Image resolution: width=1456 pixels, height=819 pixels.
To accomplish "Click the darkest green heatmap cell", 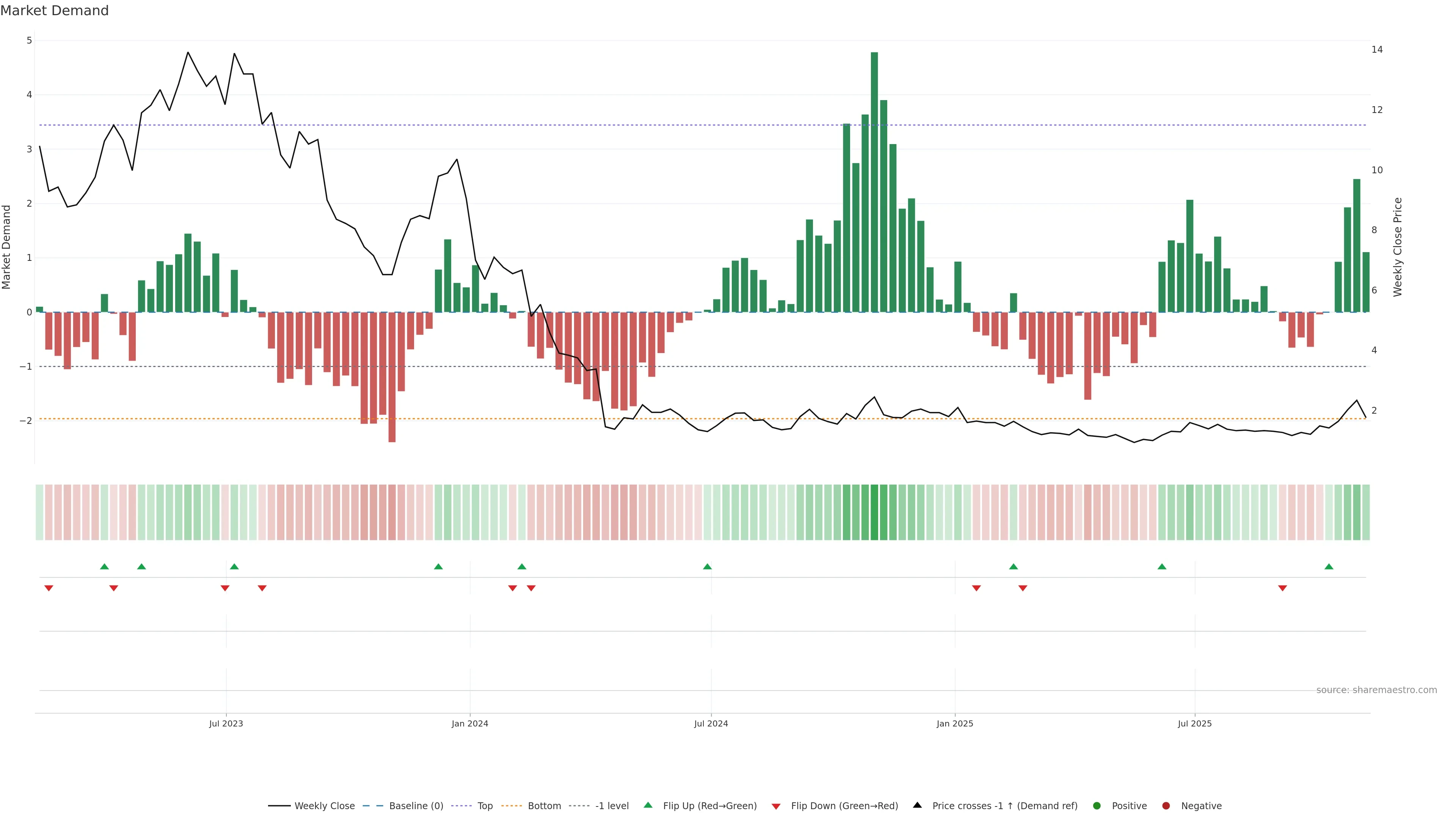I will pyautogui.click(x=874, y=512).
